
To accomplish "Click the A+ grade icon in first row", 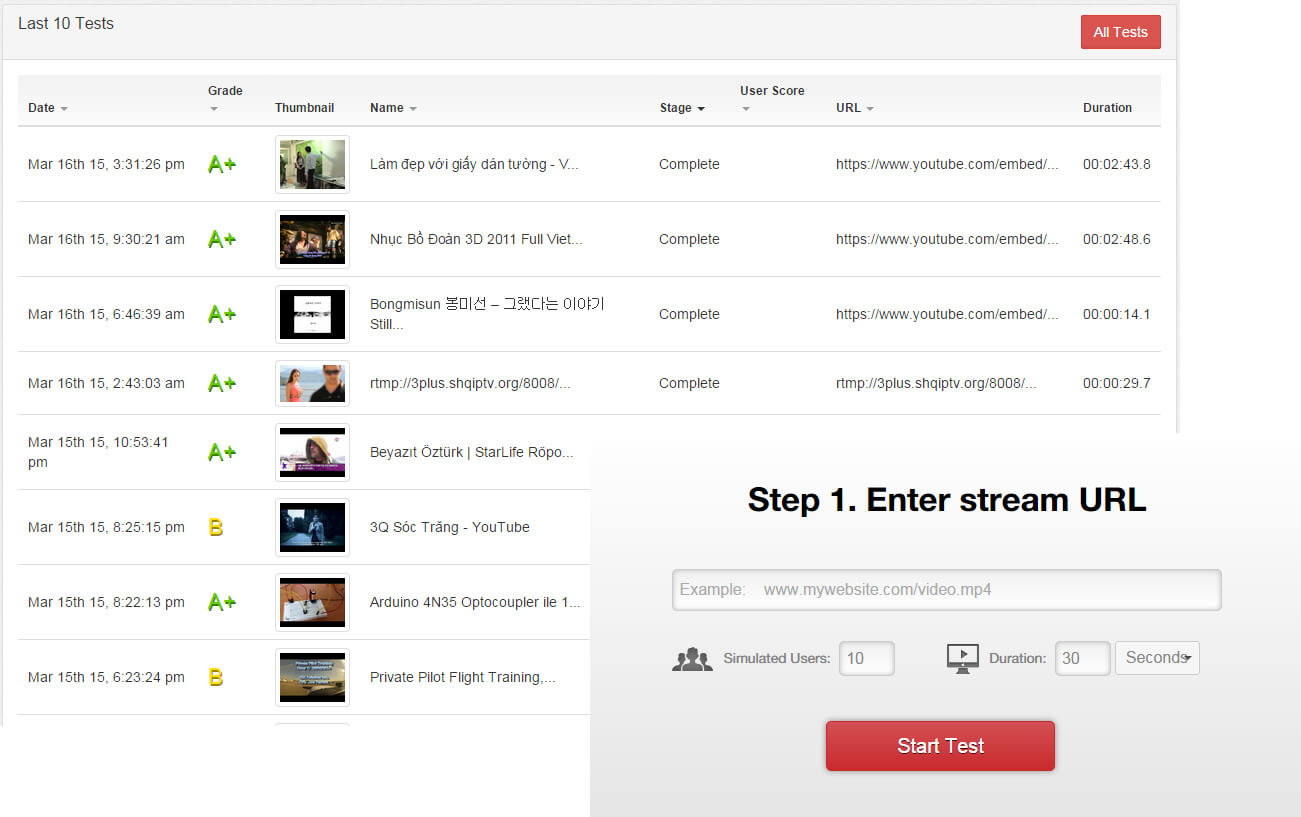I will pos(221,164).
